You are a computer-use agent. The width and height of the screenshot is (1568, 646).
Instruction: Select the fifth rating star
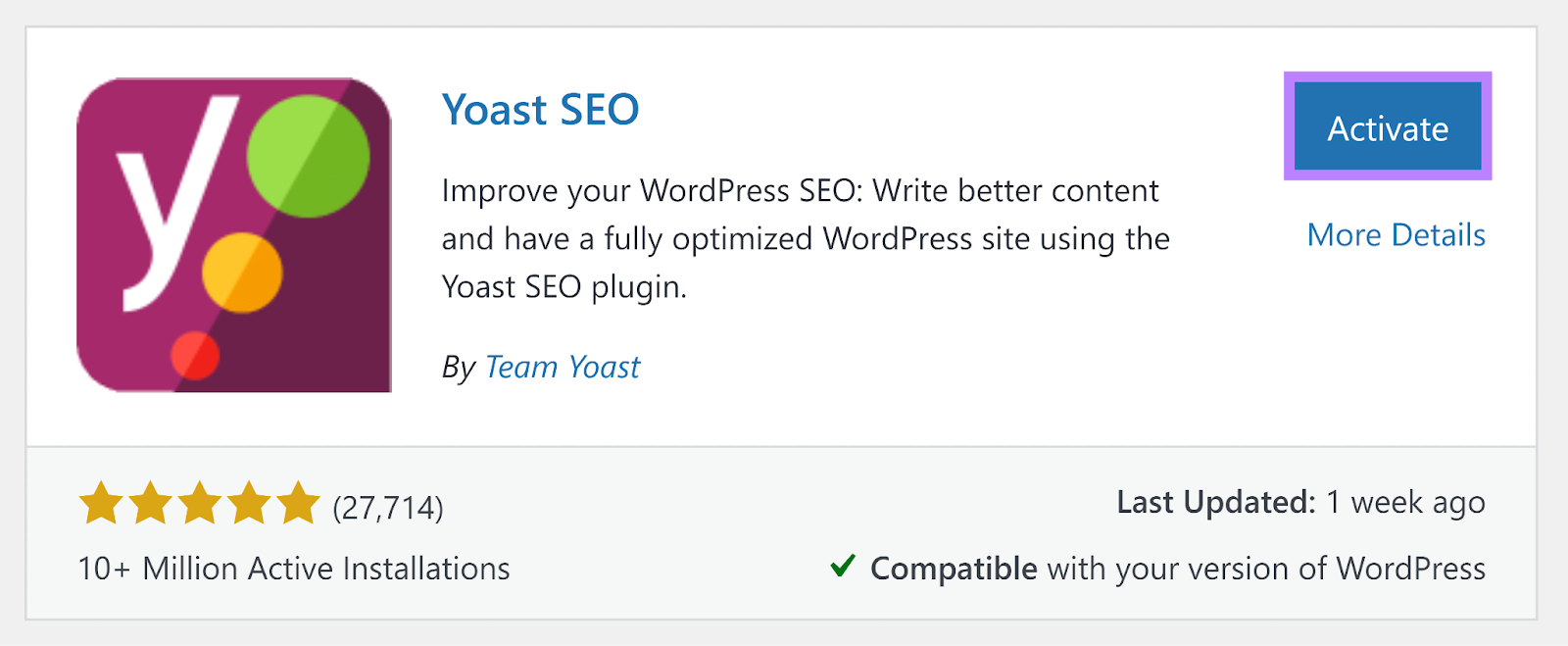pyautogui.click(x=299, y=502)
